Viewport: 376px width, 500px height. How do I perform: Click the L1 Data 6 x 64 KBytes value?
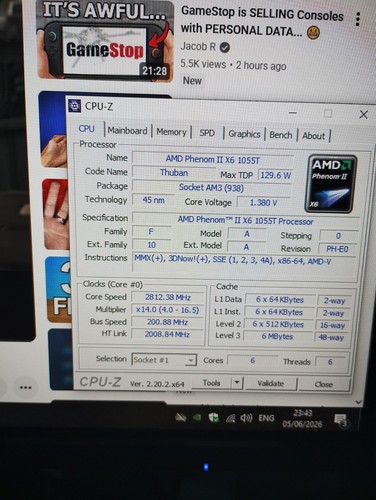coord(280,300)
